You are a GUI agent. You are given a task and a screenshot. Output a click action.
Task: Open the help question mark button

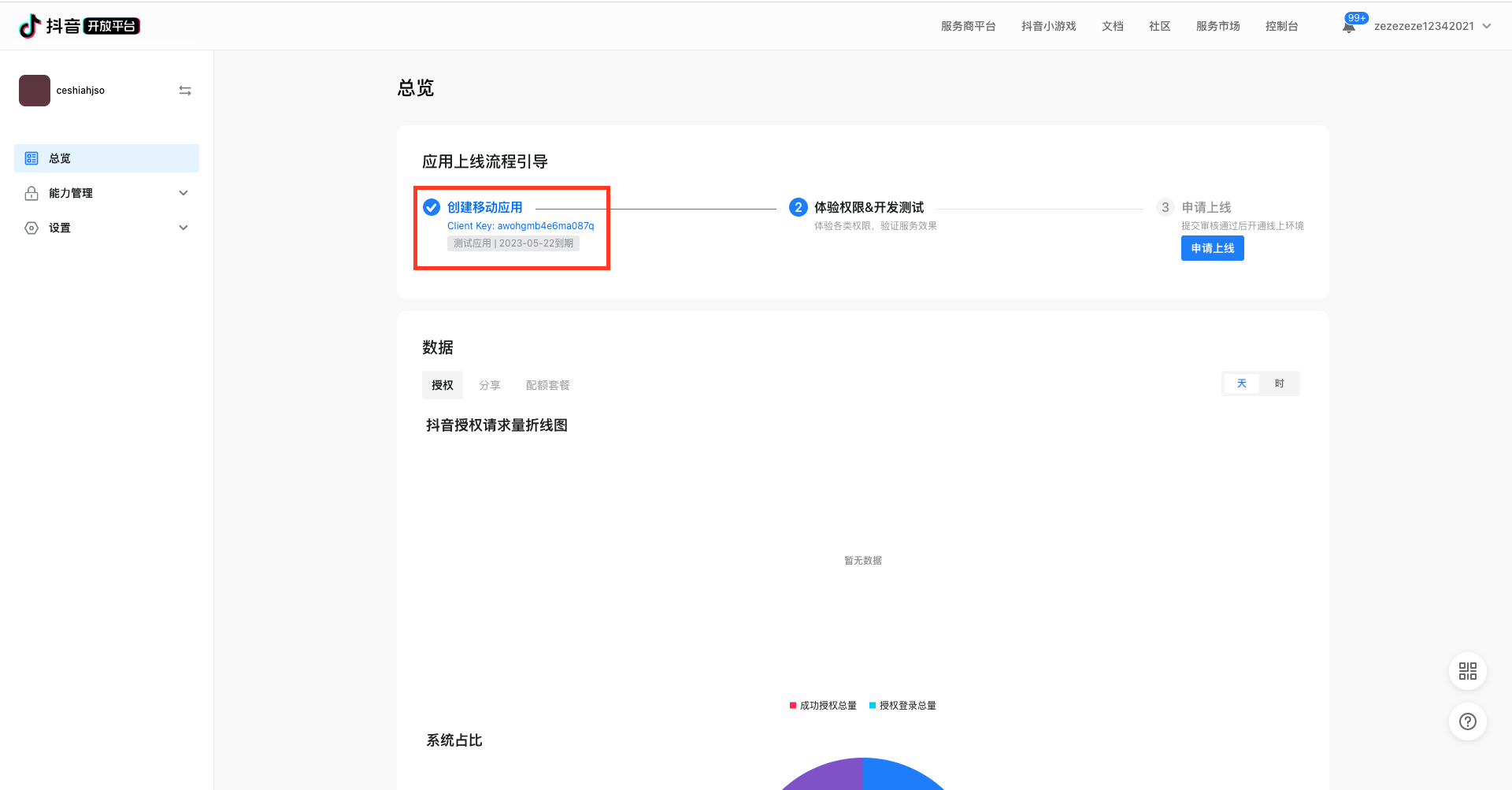(x=1468, y=721)
